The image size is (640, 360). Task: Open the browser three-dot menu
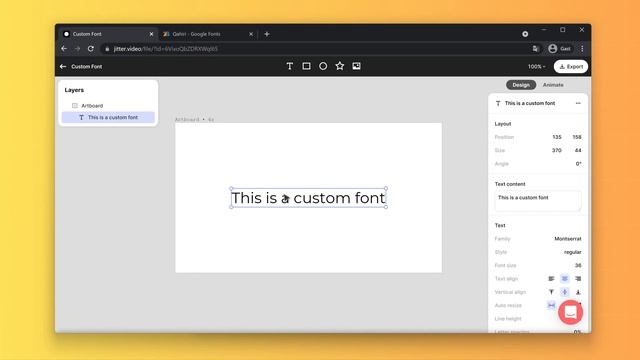pyautogui.click(x=582, y=49)
